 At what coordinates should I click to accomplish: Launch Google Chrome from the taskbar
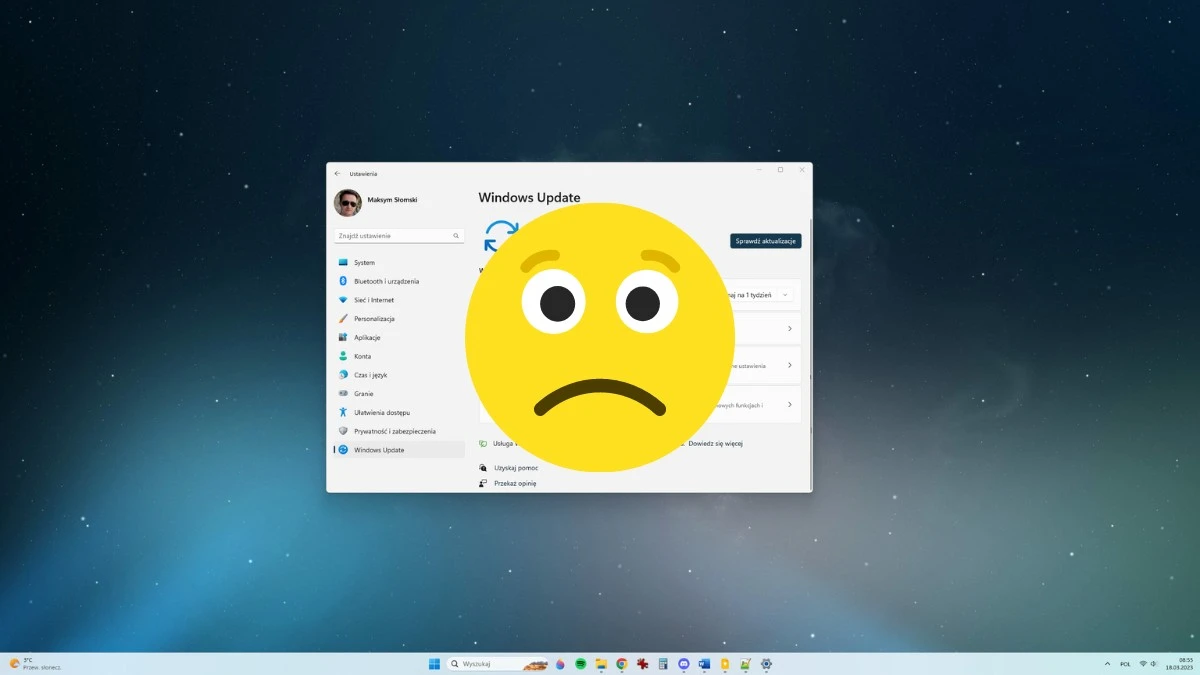pyautogui.click(x=621, y=663)
